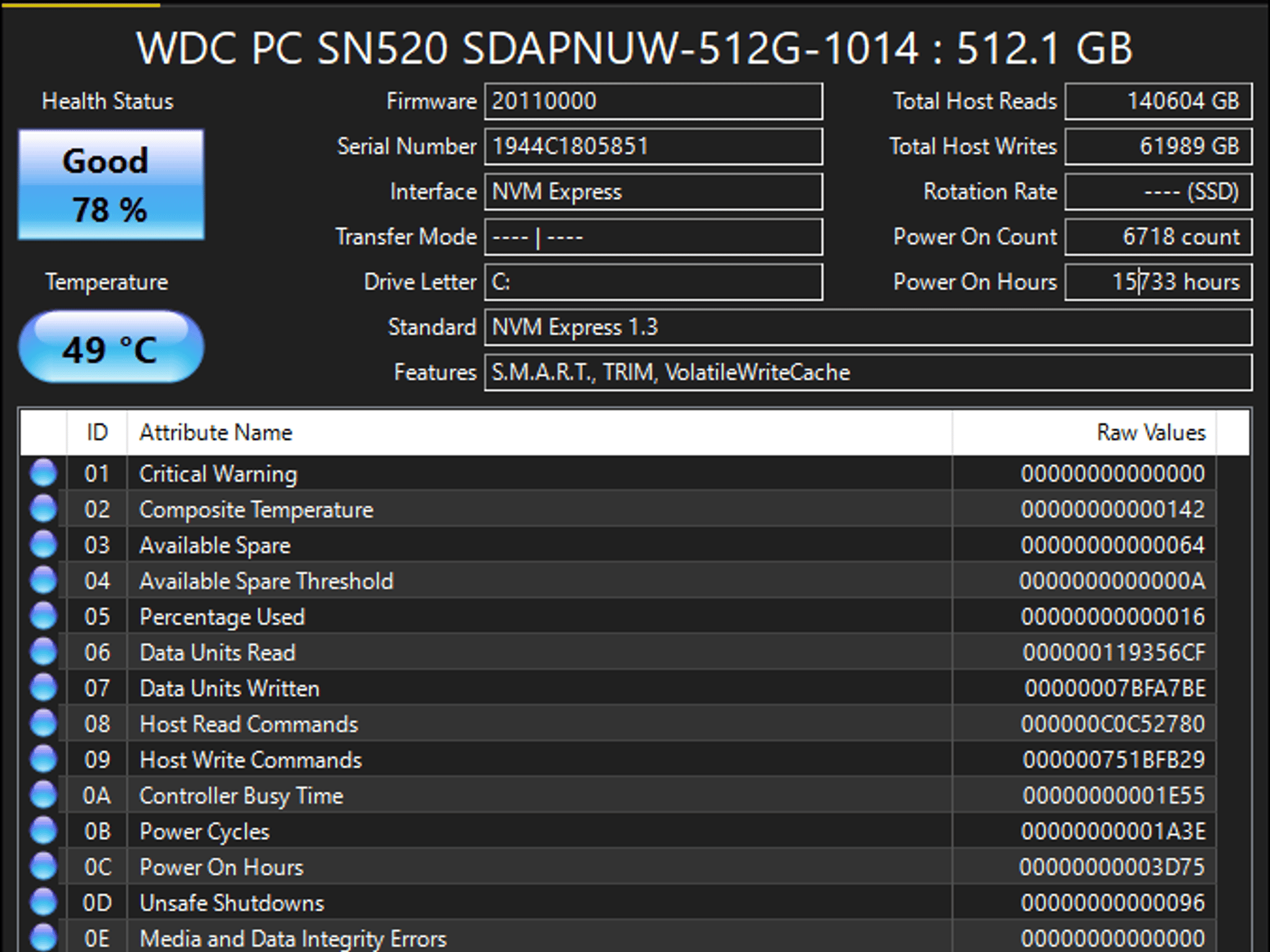
Task: Click Rotation Rate value ---- (SSD)
Action: (x=1158, y=192)
